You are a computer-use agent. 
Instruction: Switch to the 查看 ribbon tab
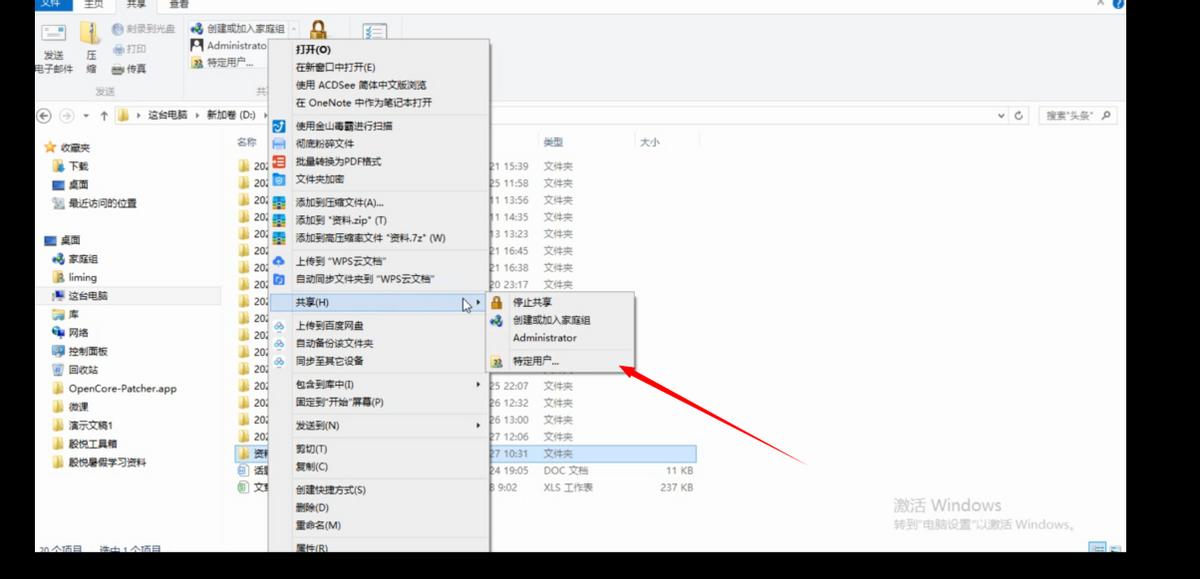[177, 7]
